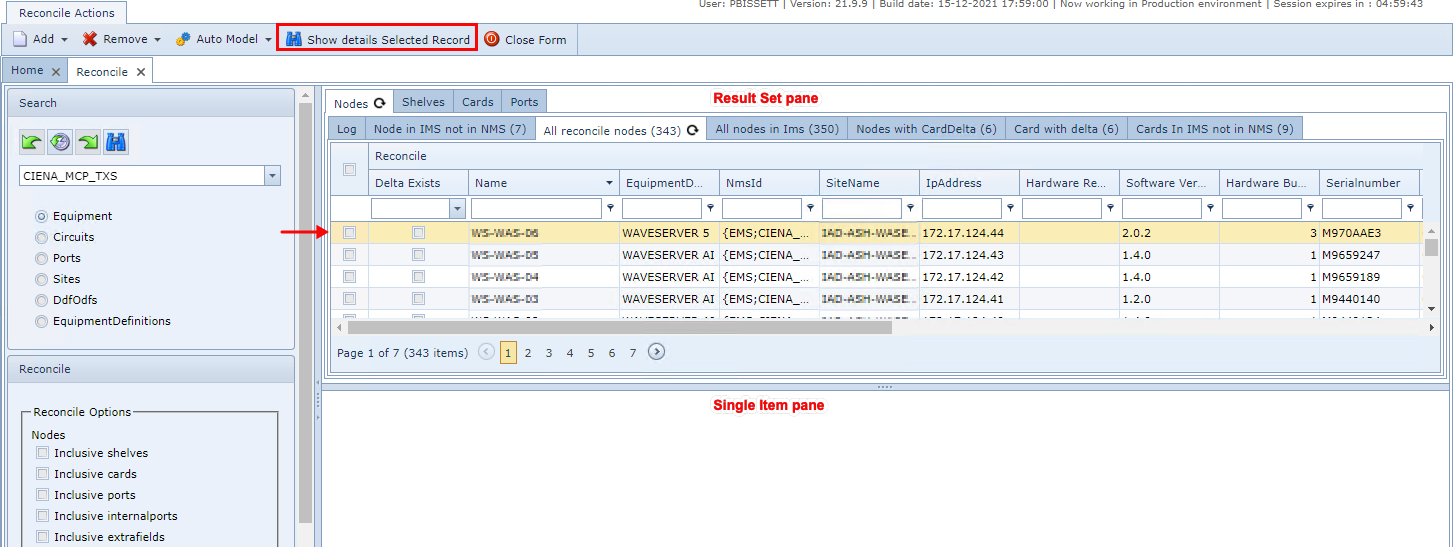Click the green right-arrow icon in Search panel

point(88,142)
